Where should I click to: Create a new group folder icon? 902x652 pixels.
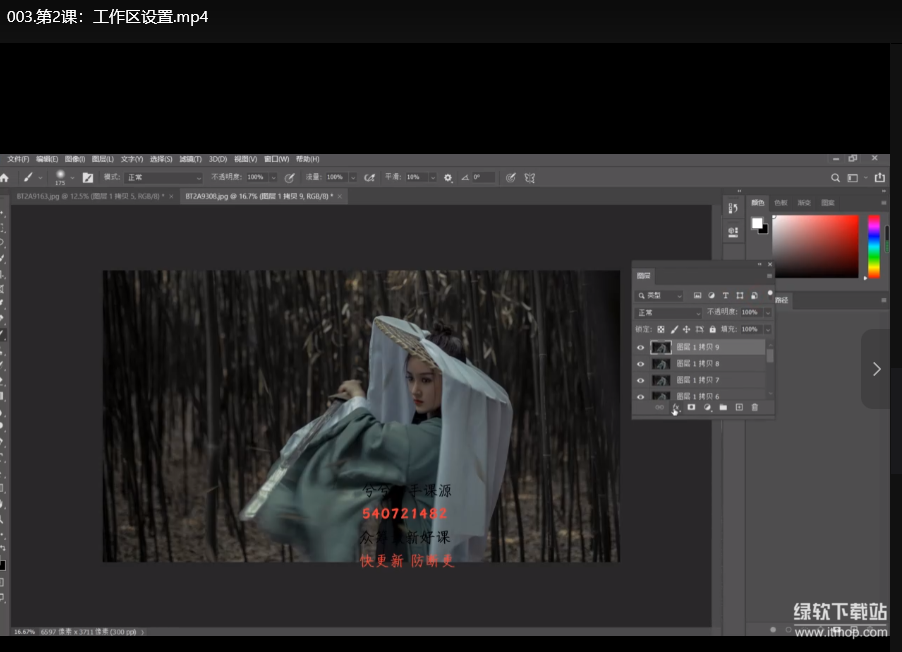pos(723,407)
